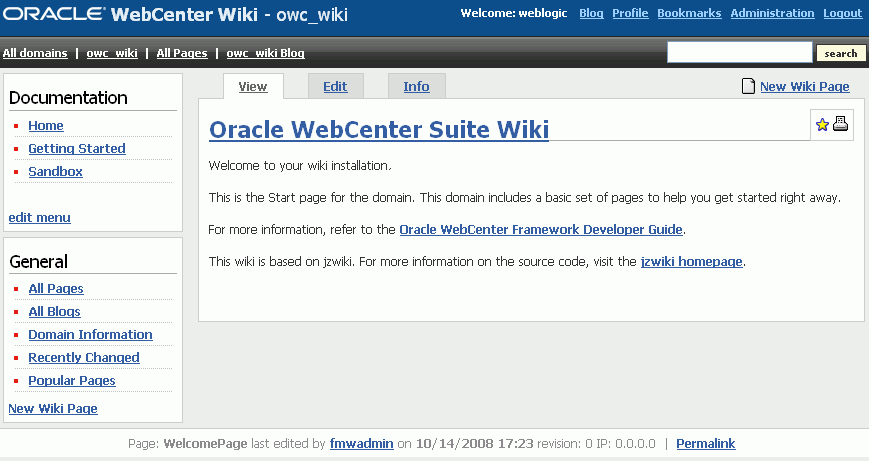This screenshot has height=461, width=869.
Task: Click the 'Welcome: weblogic' header text
Action: [514, 13]
